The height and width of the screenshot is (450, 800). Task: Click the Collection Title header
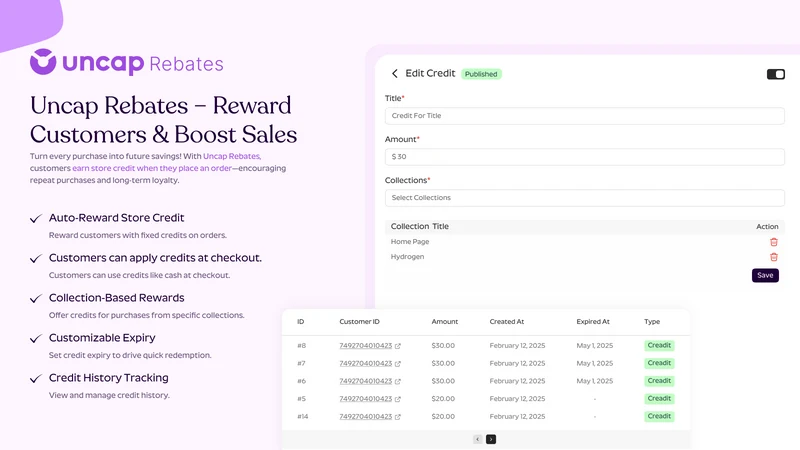pyautogui.click(x=419, y=227)
